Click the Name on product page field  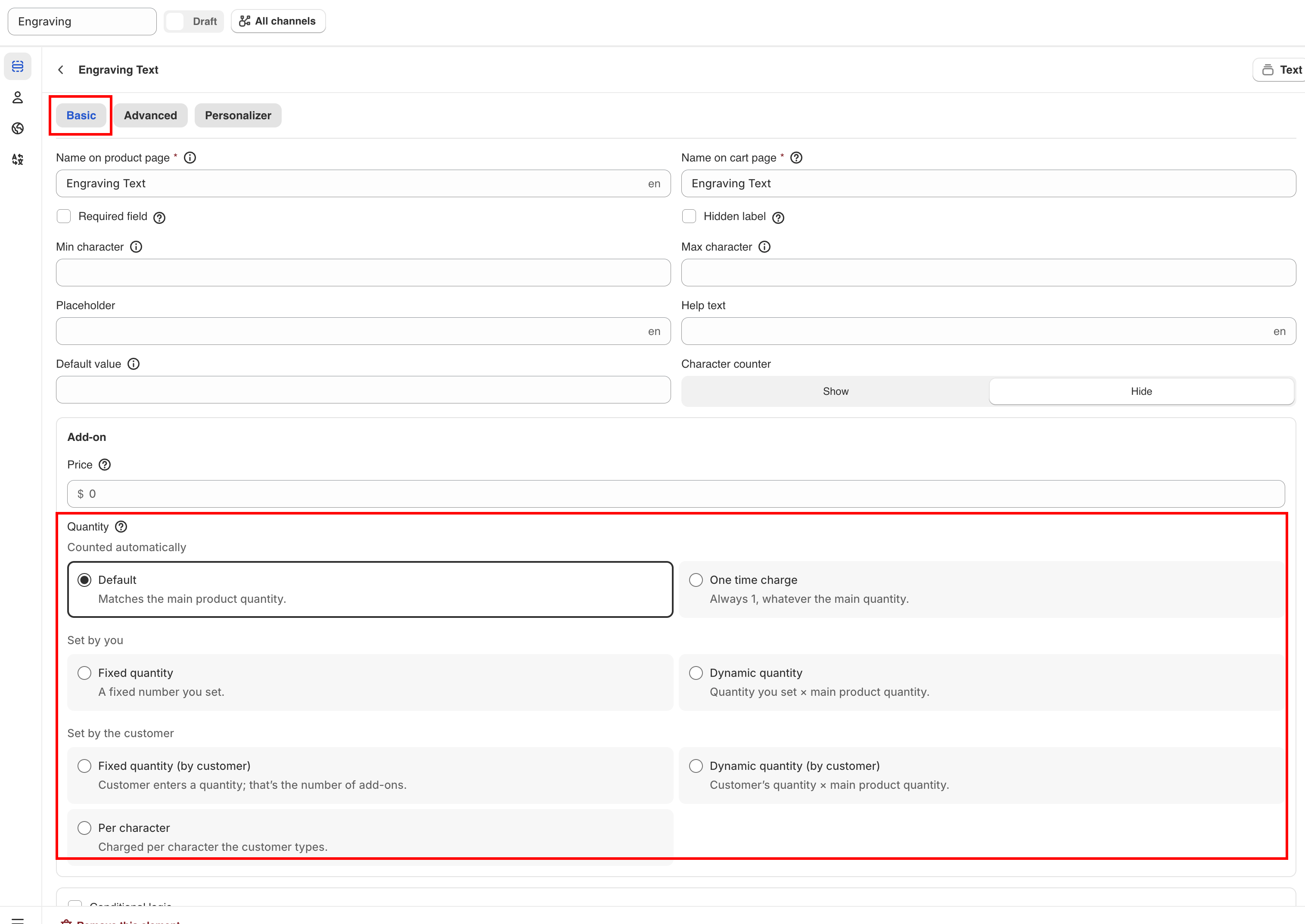(363, 184)
